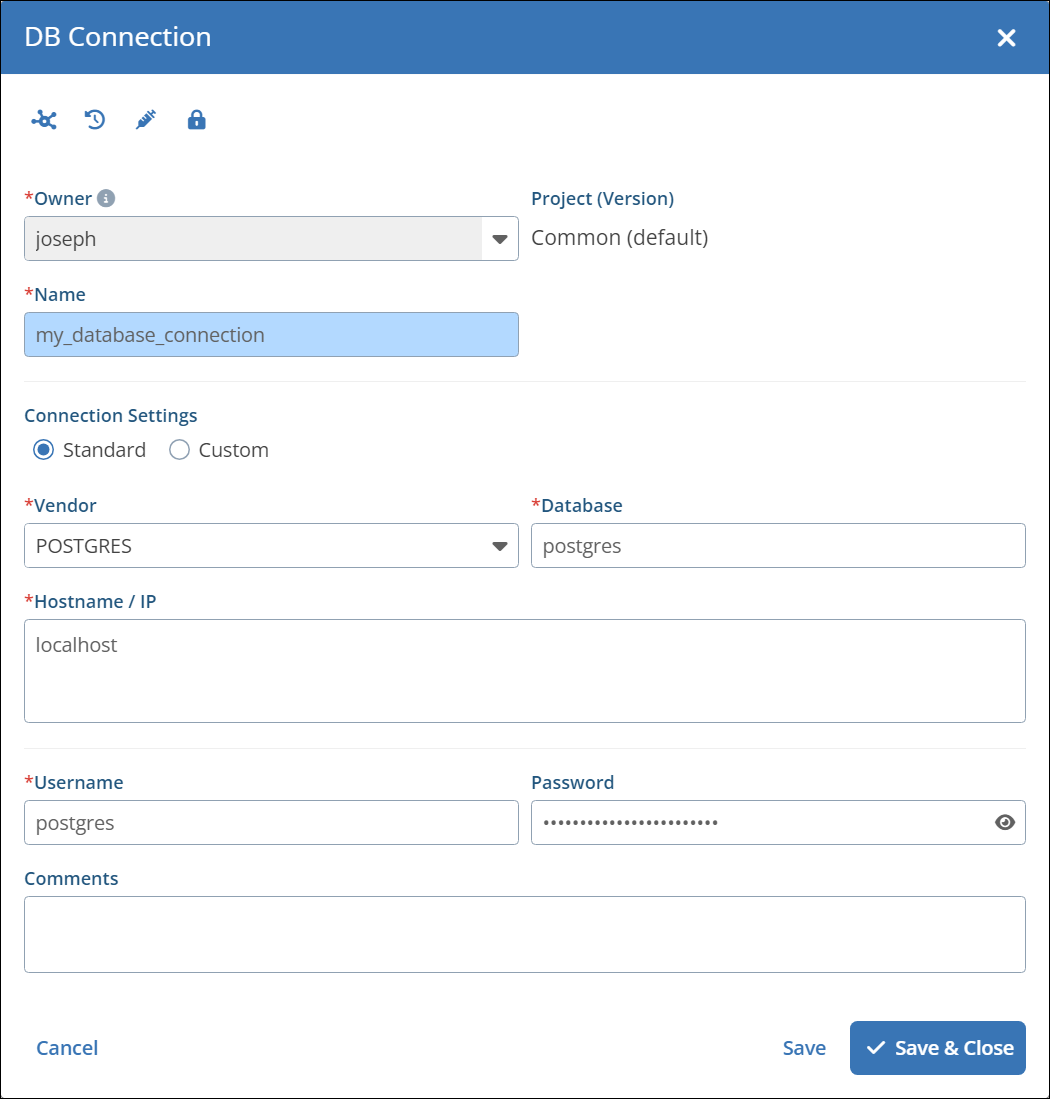Focus the Database text field

pos(777,546)
